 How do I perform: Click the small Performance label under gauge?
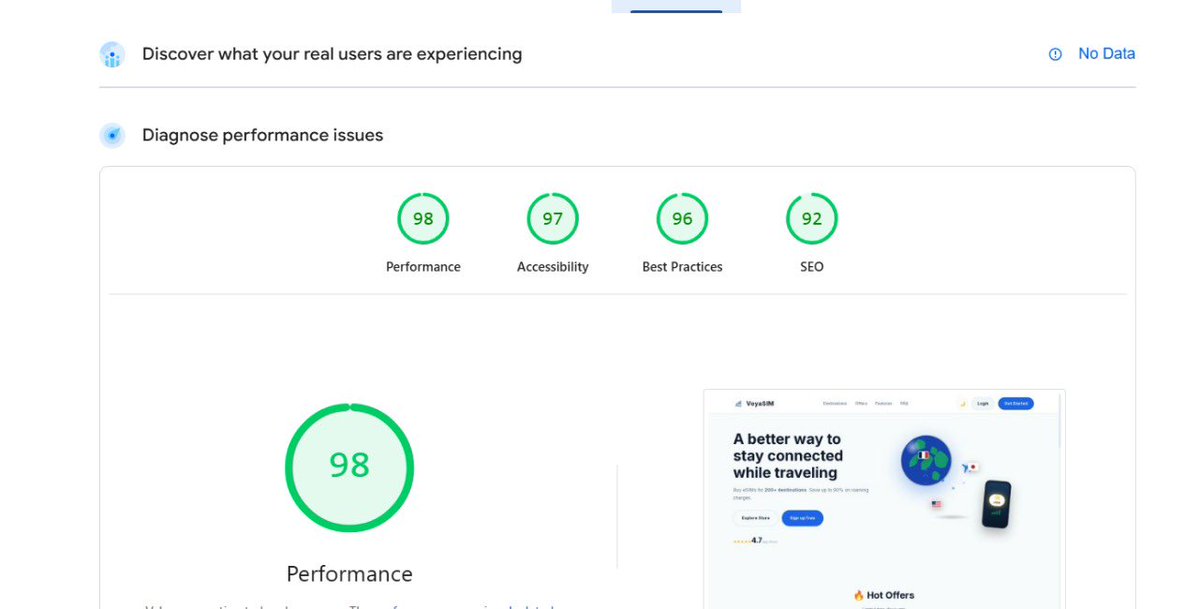pos(423,267)
